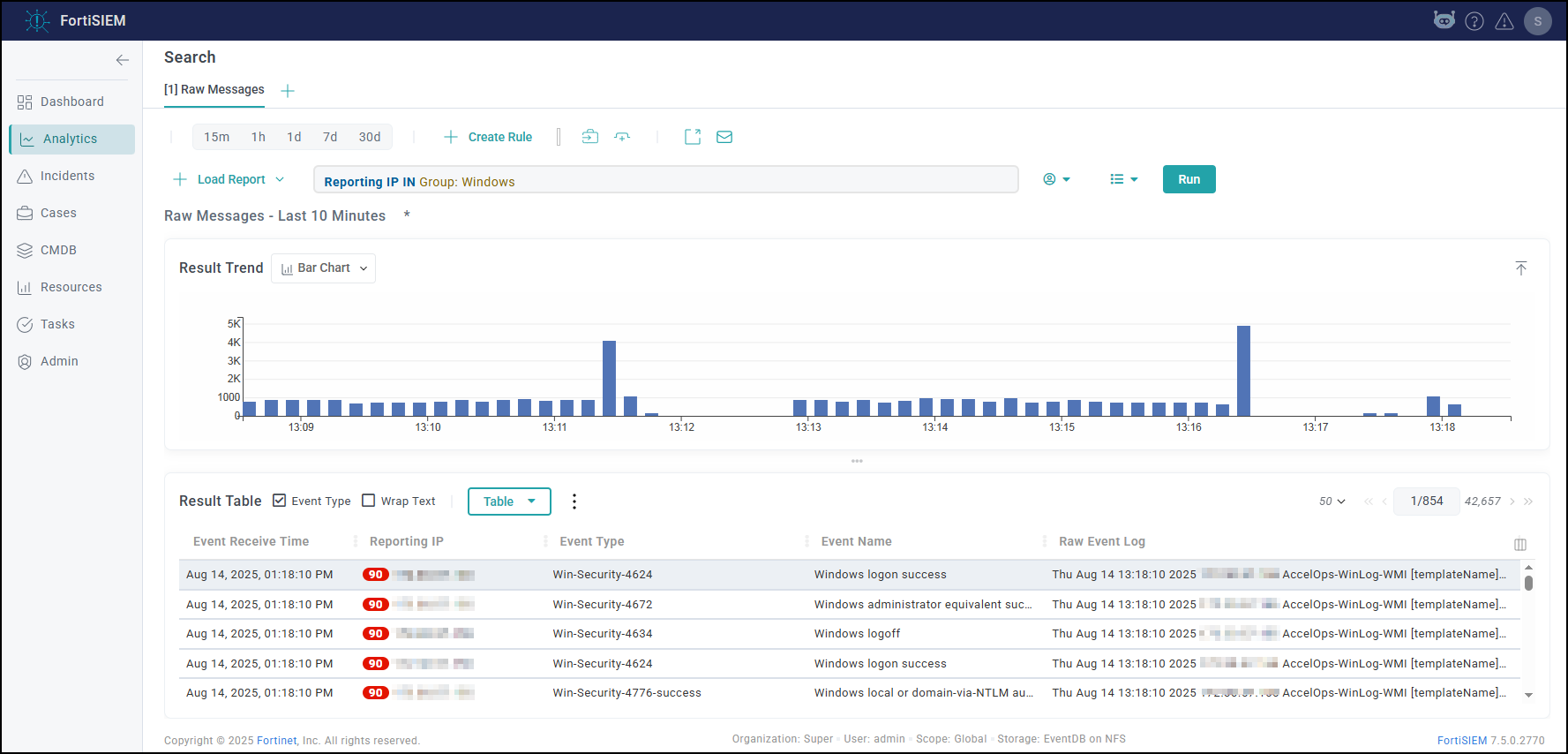
Task: Click the Create Rule button
Action: tap(488, 137)
